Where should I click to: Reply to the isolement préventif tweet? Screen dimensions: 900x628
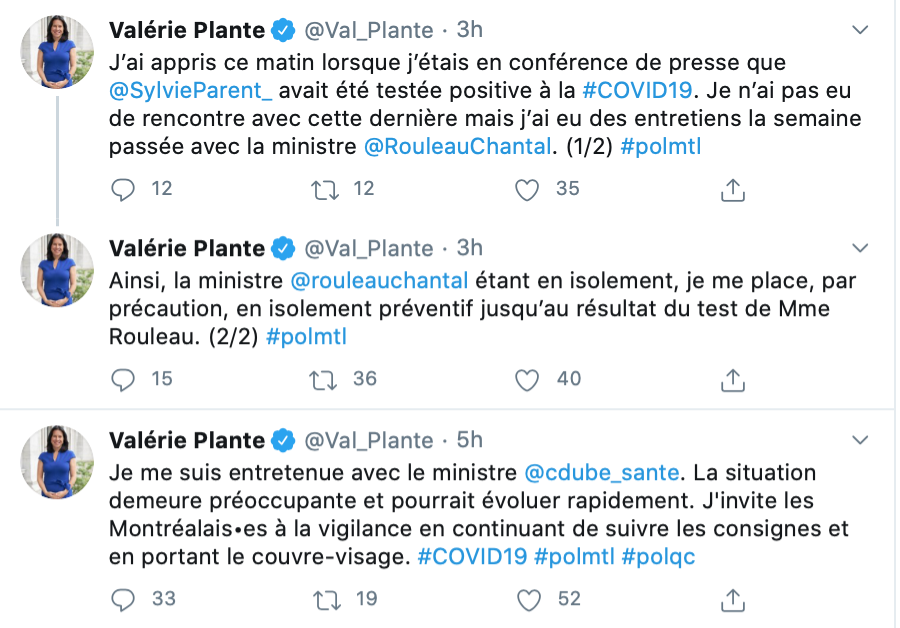(123, 379)
